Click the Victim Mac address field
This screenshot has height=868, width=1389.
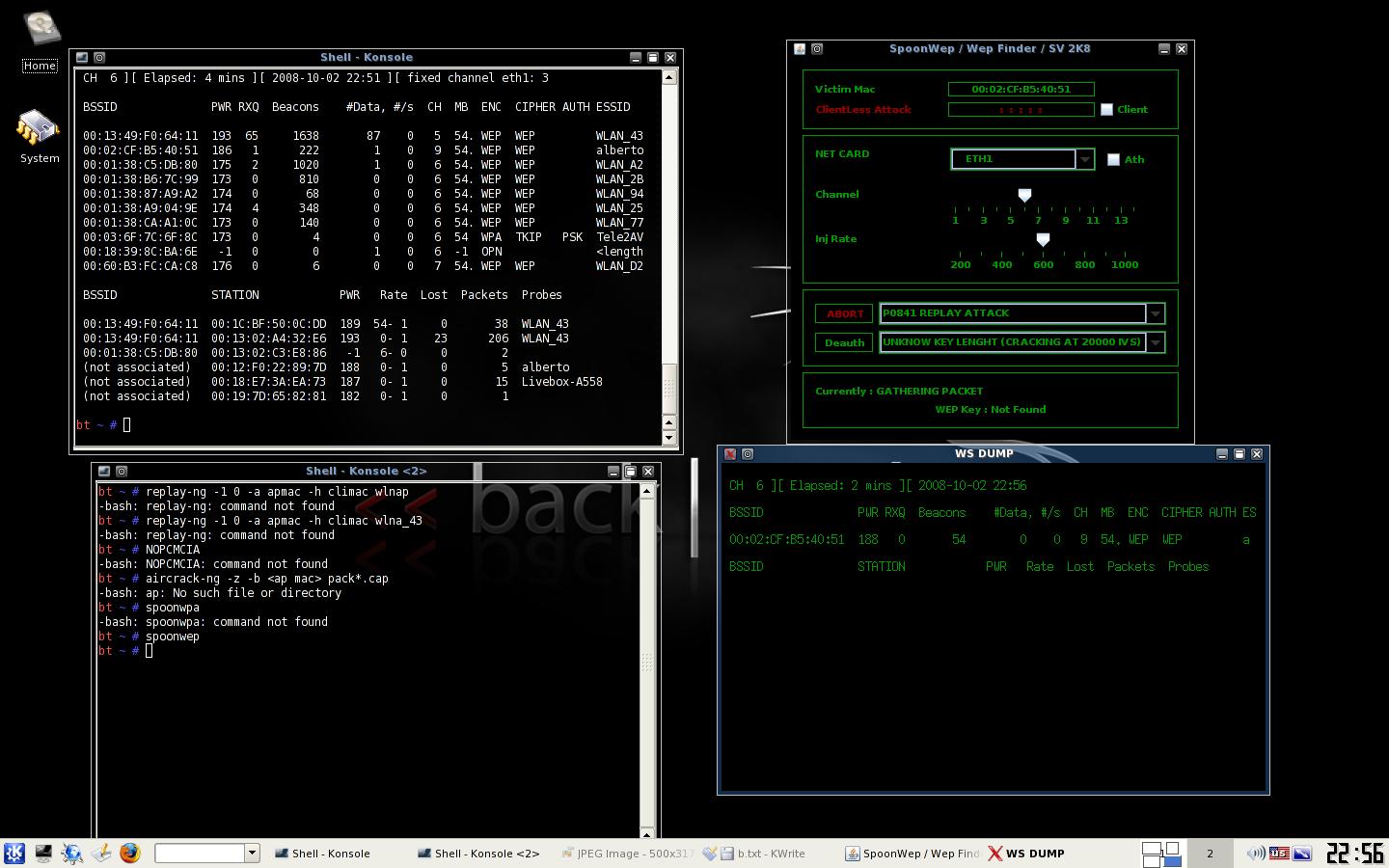point(1021,89)
